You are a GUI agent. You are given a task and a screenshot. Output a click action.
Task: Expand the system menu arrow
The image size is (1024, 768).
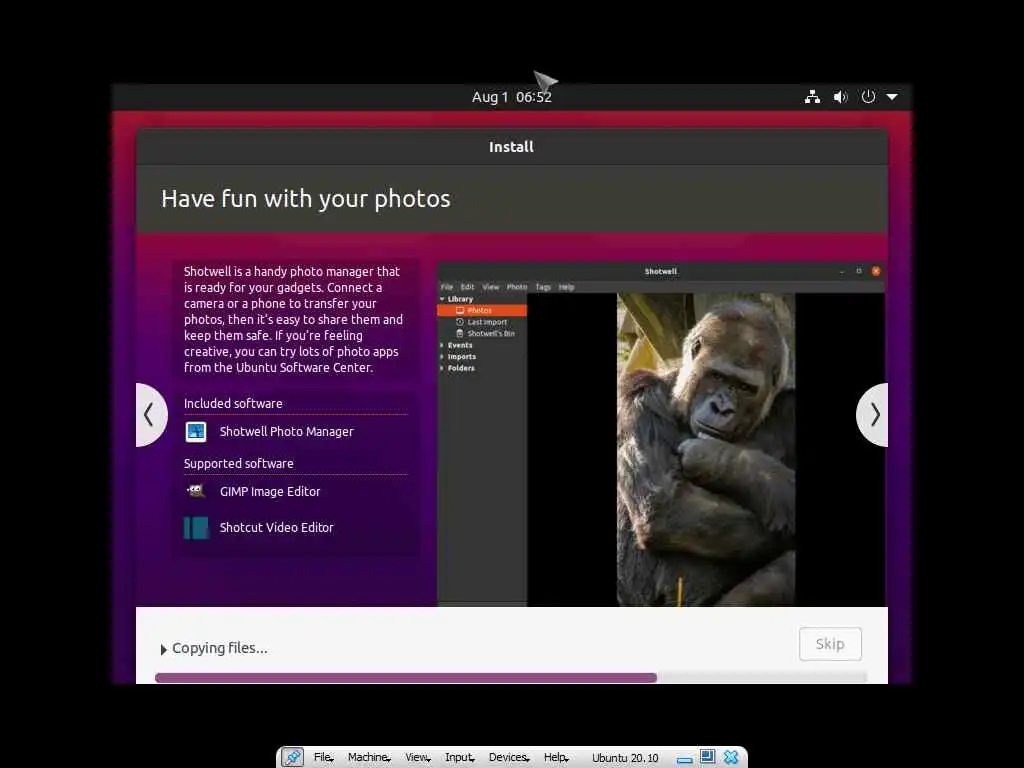(x=892, y=97)
